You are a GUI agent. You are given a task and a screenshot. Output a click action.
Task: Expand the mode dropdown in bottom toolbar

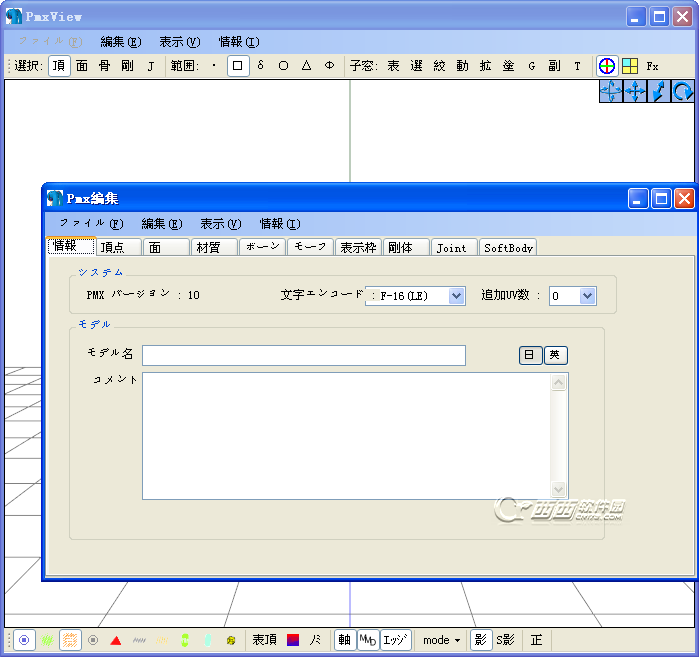441,640
